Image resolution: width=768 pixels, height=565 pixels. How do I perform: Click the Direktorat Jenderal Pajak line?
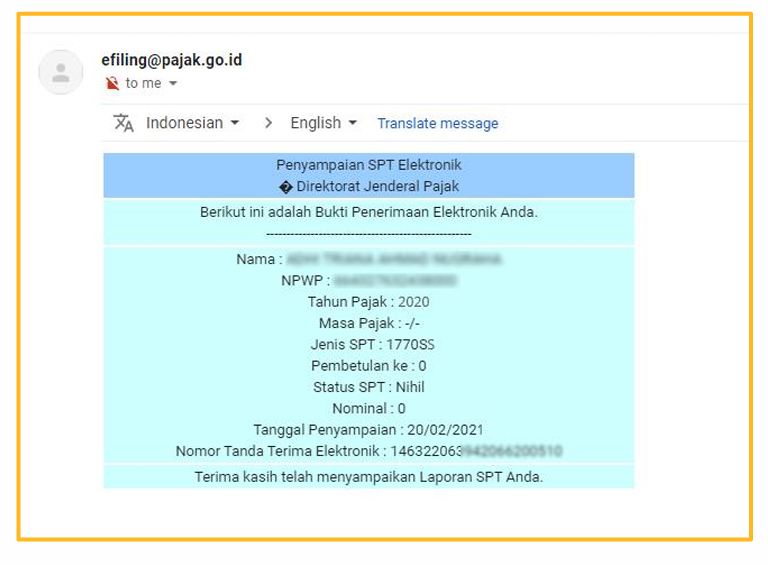(x=369, y=186)
